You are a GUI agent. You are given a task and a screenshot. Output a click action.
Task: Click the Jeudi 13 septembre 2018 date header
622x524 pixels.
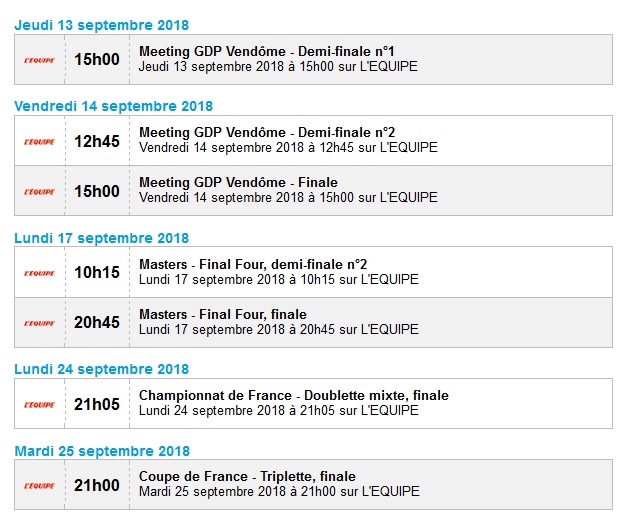coord(102,25)
